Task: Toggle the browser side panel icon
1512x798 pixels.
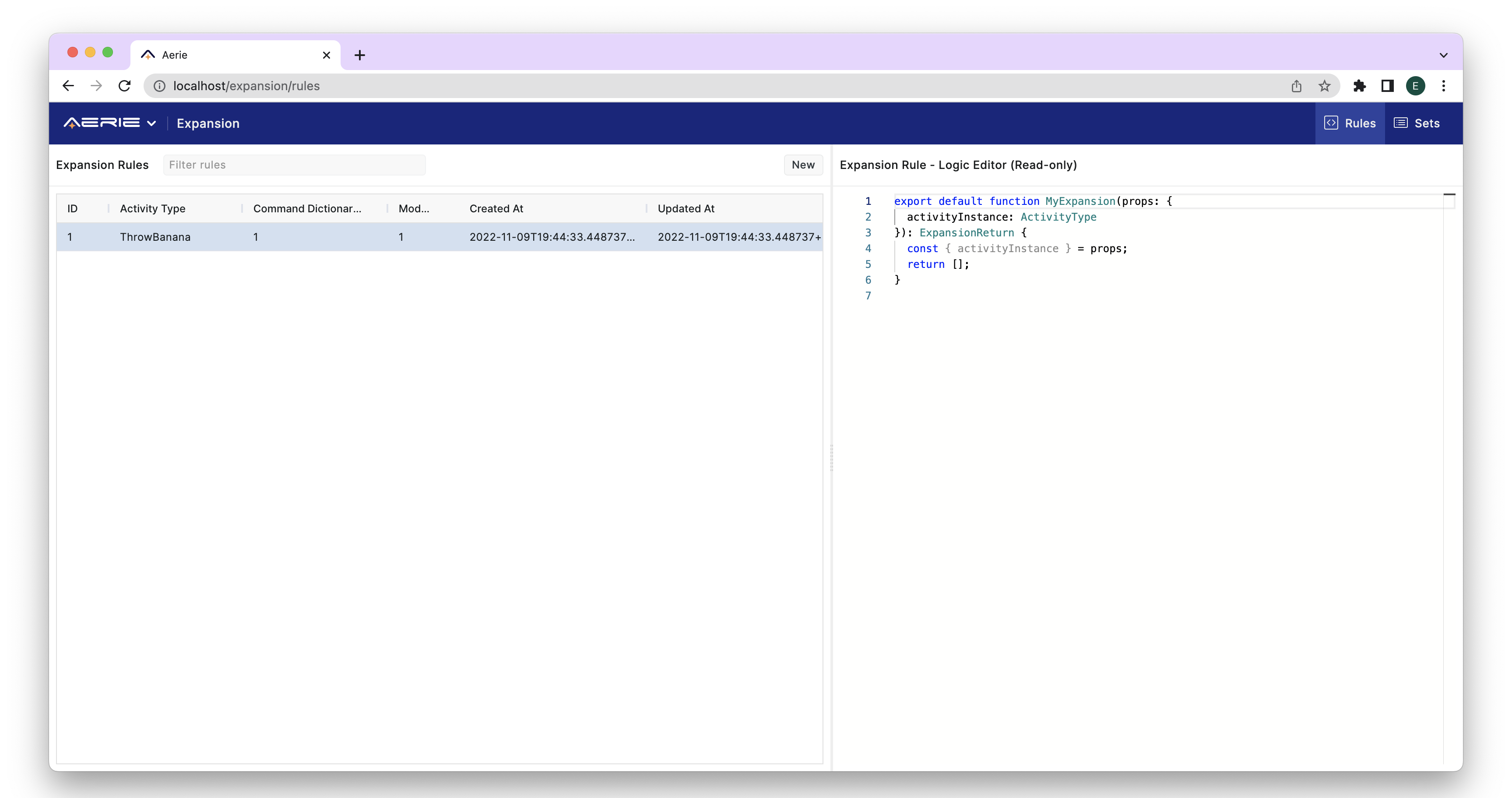Action: click(1388, 86)
